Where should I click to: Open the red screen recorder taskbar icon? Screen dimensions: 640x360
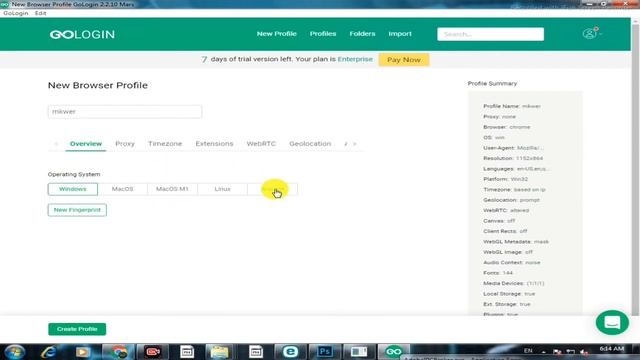[153, 352]
